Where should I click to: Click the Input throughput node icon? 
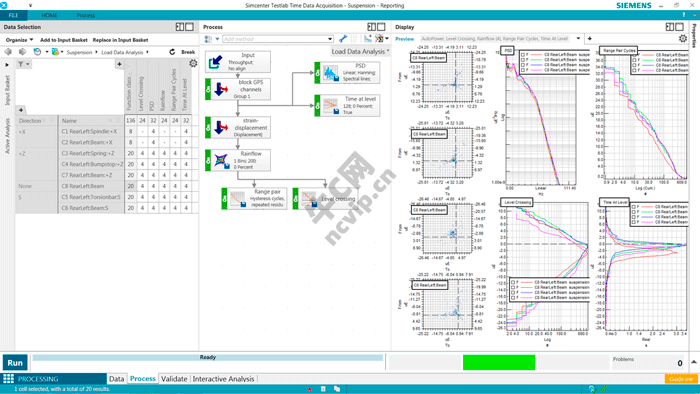215,62
